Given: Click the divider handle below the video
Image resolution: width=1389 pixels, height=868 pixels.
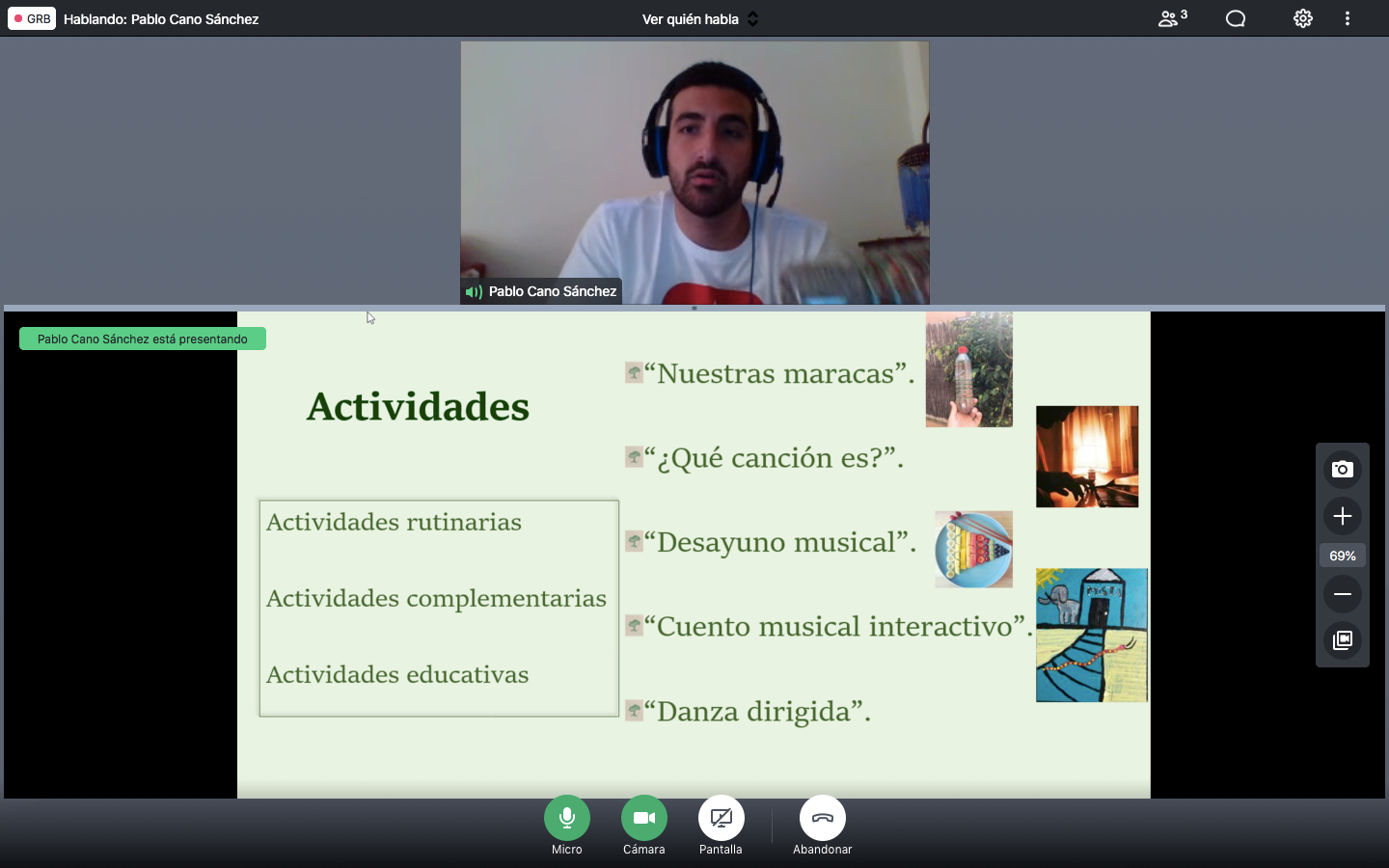Looking at the screenshot, I should tap(694, 308).
